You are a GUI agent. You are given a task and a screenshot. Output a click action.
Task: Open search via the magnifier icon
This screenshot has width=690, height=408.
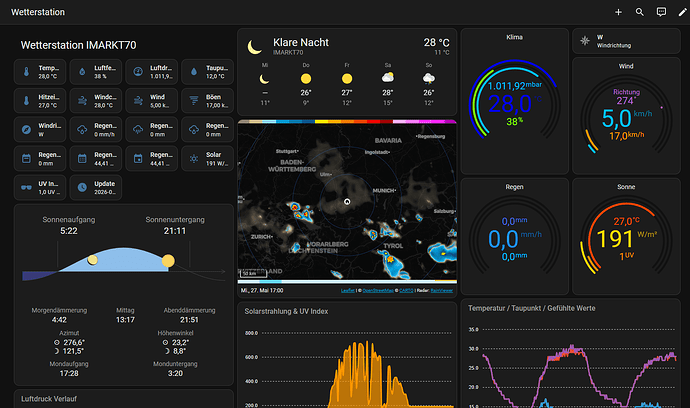(x=639, y=12)
